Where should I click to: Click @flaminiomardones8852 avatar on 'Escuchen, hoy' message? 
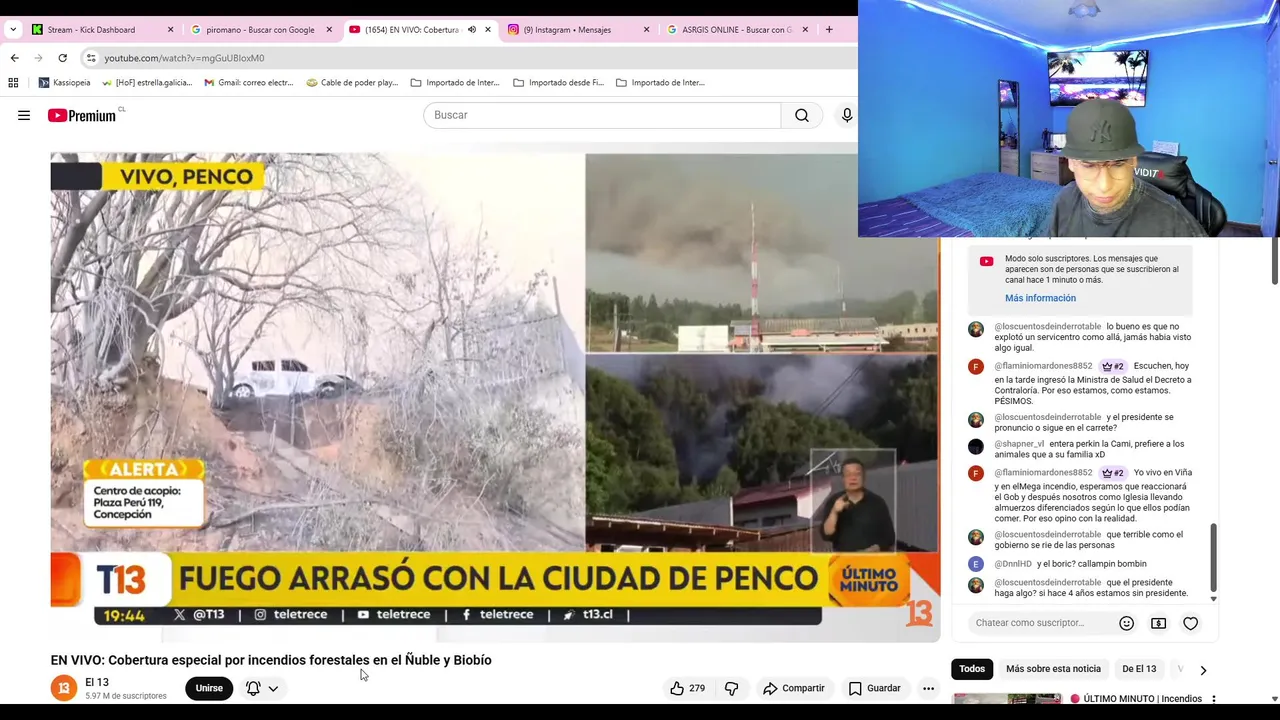(x=976, y=367)
